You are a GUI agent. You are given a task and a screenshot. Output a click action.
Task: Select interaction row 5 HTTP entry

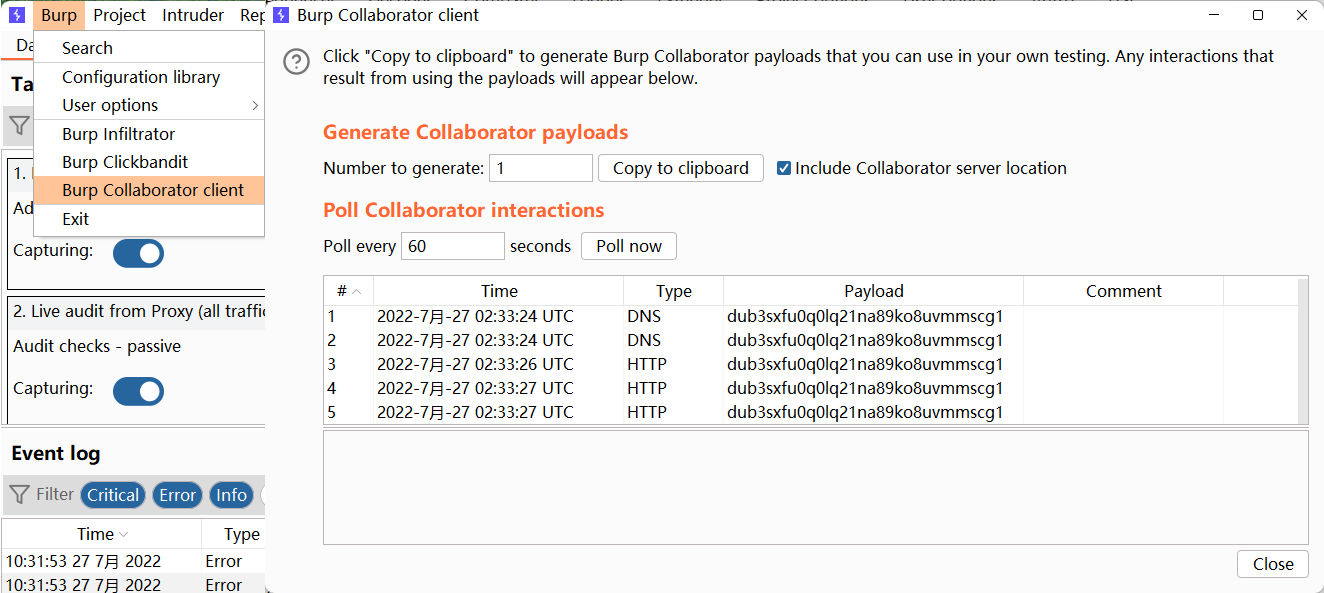[x=810, y=412]
